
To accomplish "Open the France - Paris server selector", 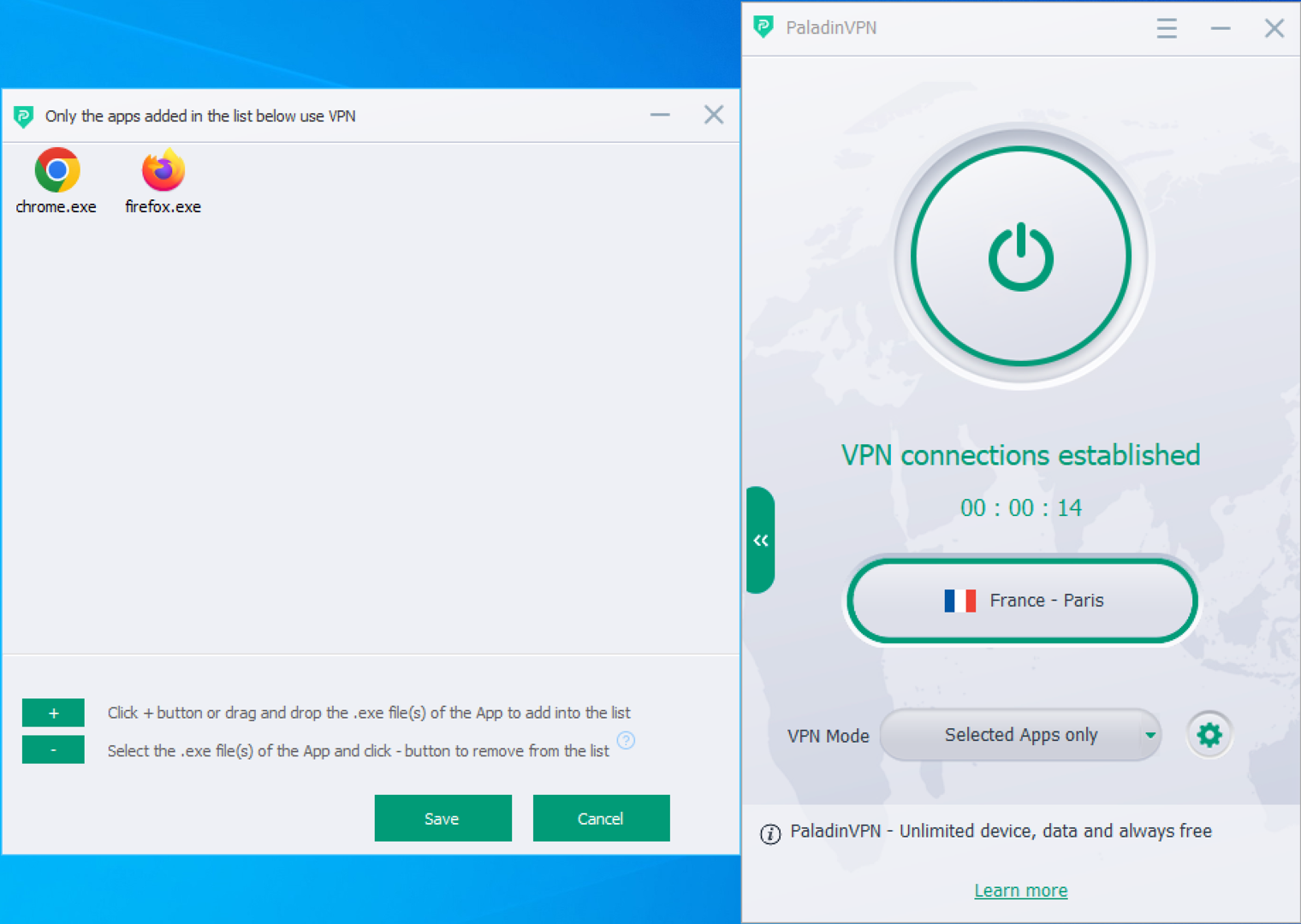I will [1022, 601].
